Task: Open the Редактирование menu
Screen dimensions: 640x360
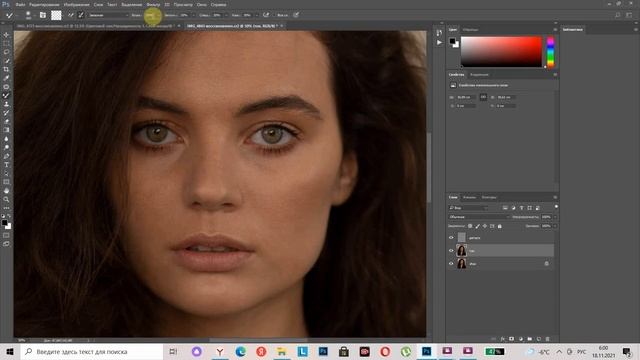Action: 44,4
